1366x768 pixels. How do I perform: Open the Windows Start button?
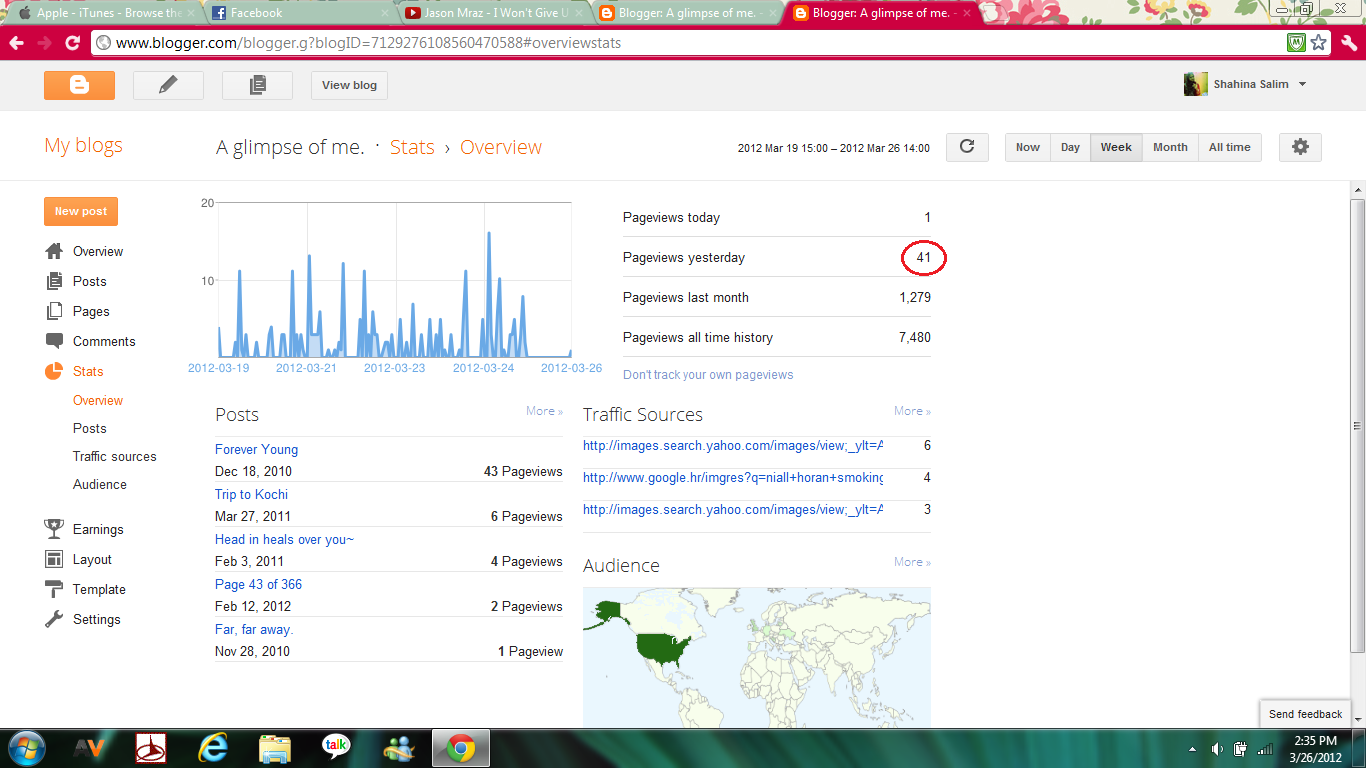point(25,747)
